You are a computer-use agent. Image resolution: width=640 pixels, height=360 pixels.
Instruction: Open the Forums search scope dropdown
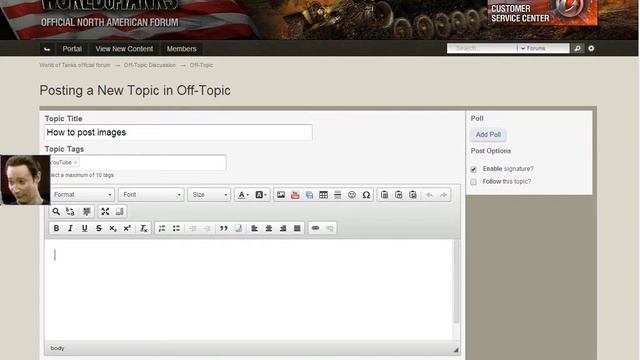pos(543,48)
